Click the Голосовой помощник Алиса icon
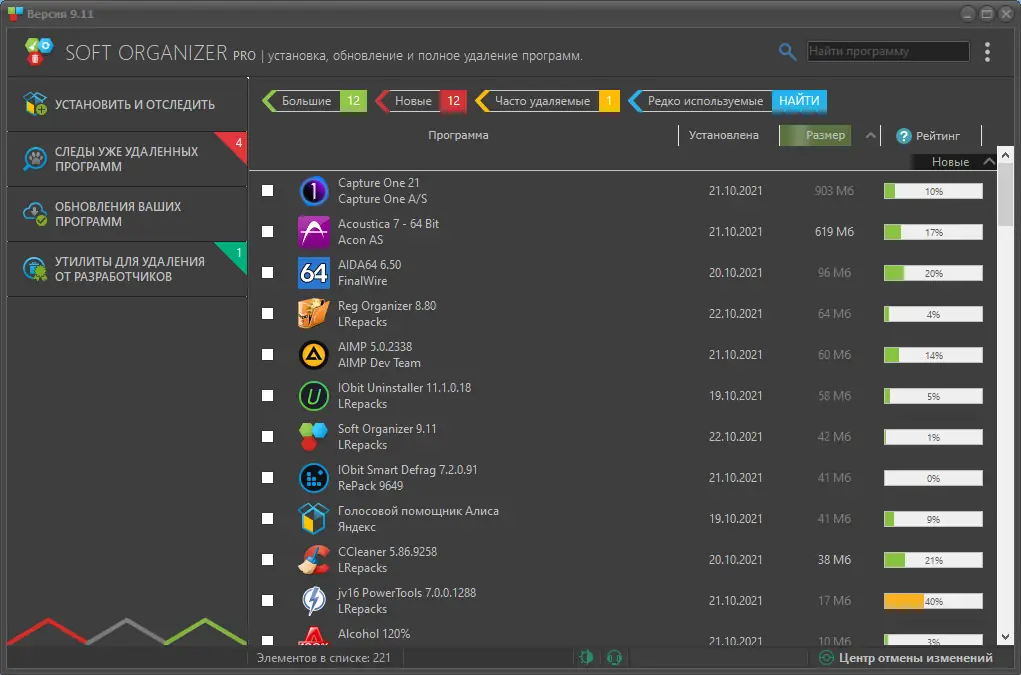This screenshot has height=675, width=1021. tap(313, 519)
